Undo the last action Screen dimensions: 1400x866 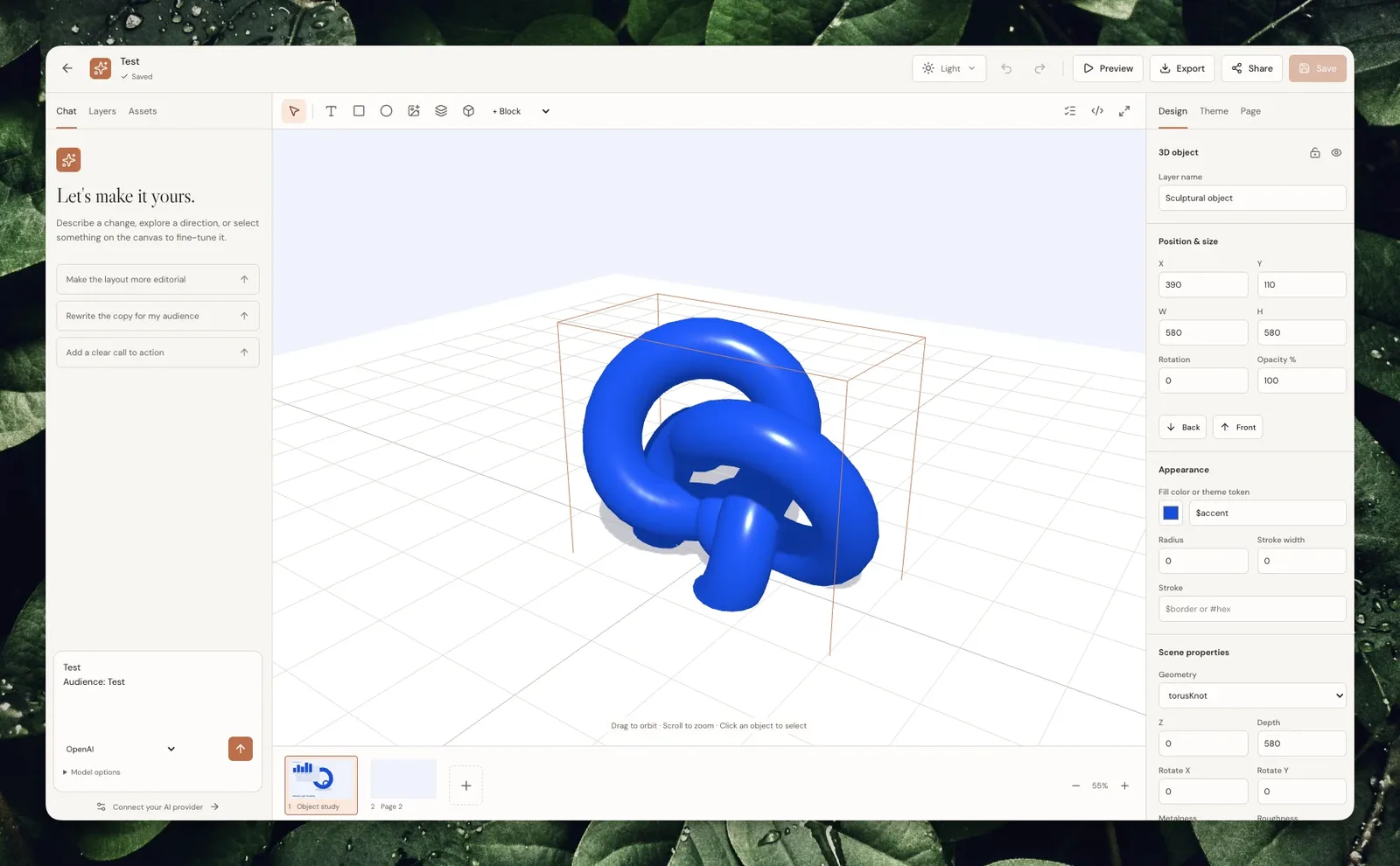click(1006, 68)
